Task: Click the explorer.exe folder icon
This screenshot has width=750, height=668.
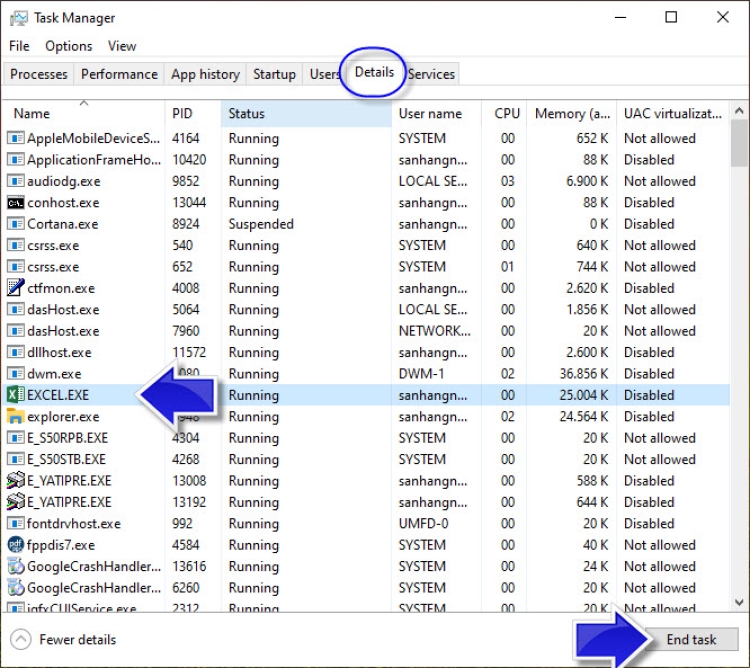Action: coord(15,416)
